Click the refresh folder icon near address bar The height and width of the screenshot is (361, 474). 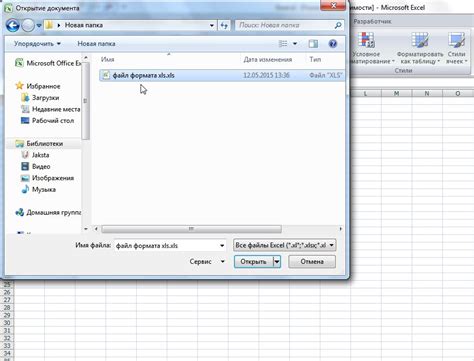(x=224, y=25)
